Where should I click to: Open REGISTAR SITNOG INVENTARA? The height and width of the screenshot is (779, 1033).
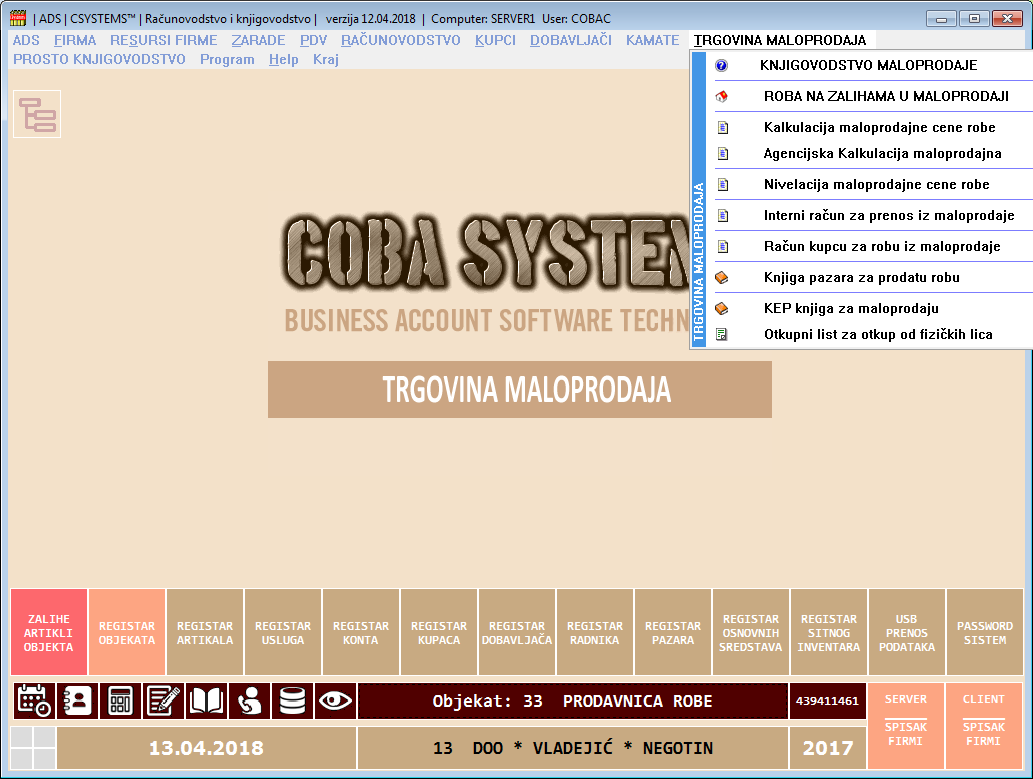pos(829,633)
